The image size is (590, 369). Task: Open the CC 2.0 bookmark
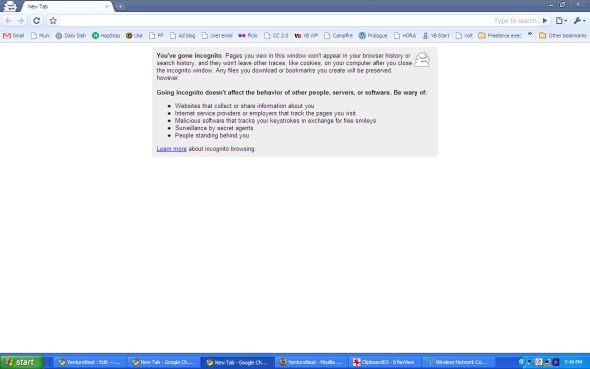276,36
